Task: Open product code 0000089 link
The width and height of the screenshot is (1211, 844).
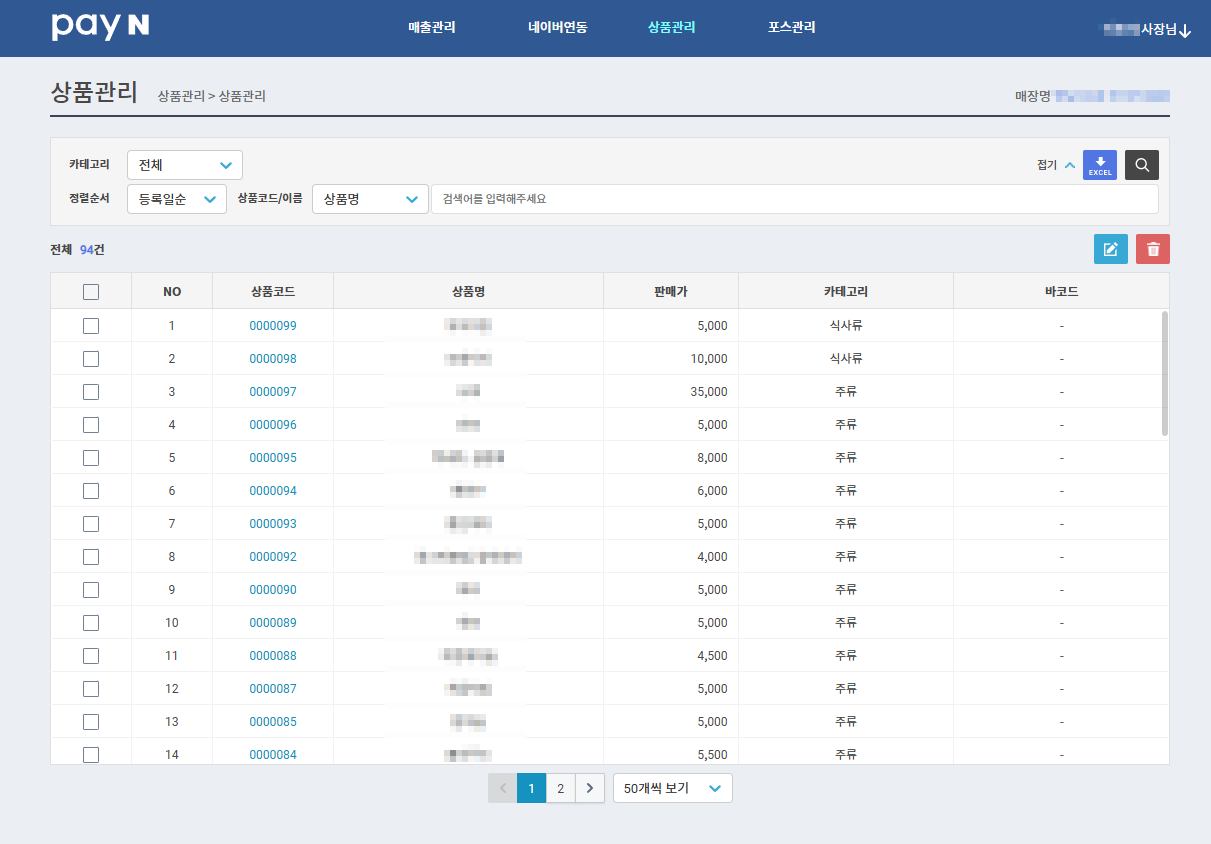Action: click(273, 623)
